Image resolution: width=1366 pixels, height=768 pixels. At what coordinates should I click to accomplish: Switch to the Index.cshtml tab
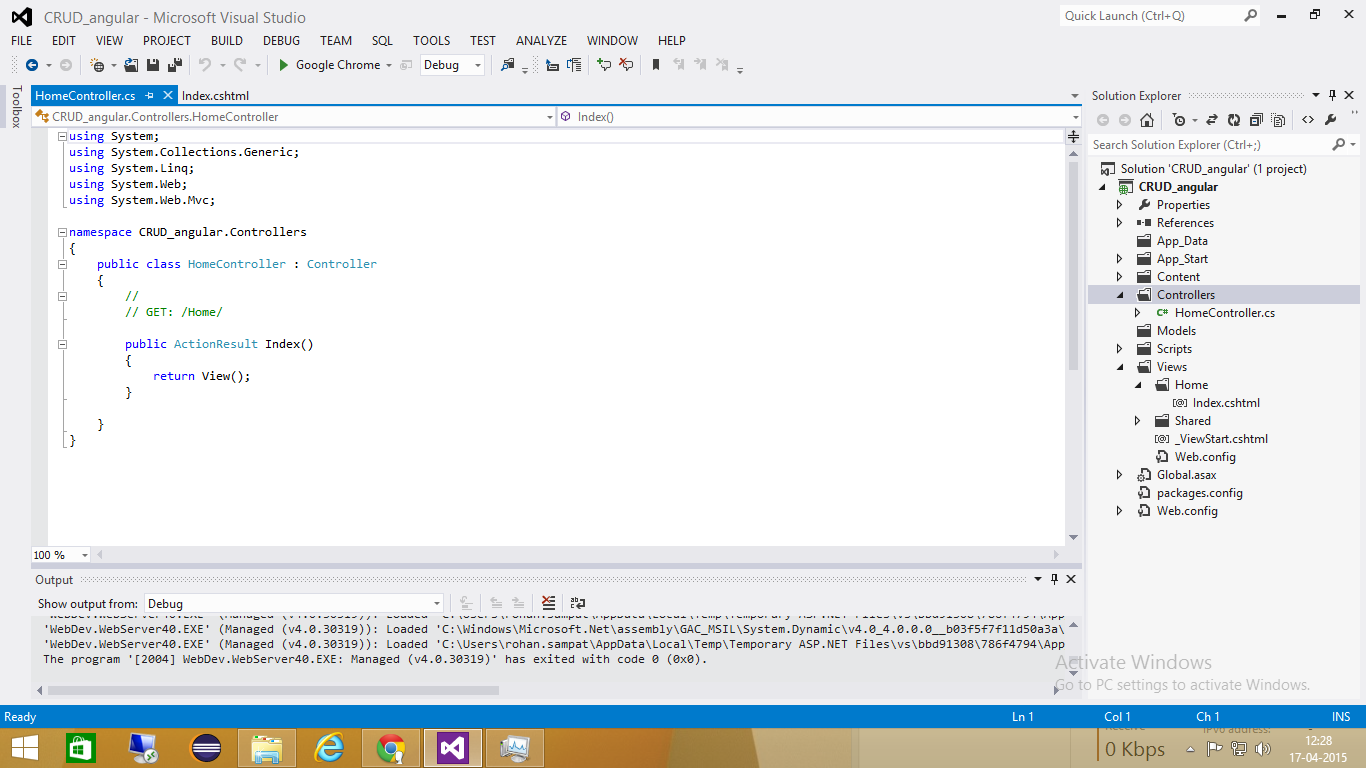[215, 96]
